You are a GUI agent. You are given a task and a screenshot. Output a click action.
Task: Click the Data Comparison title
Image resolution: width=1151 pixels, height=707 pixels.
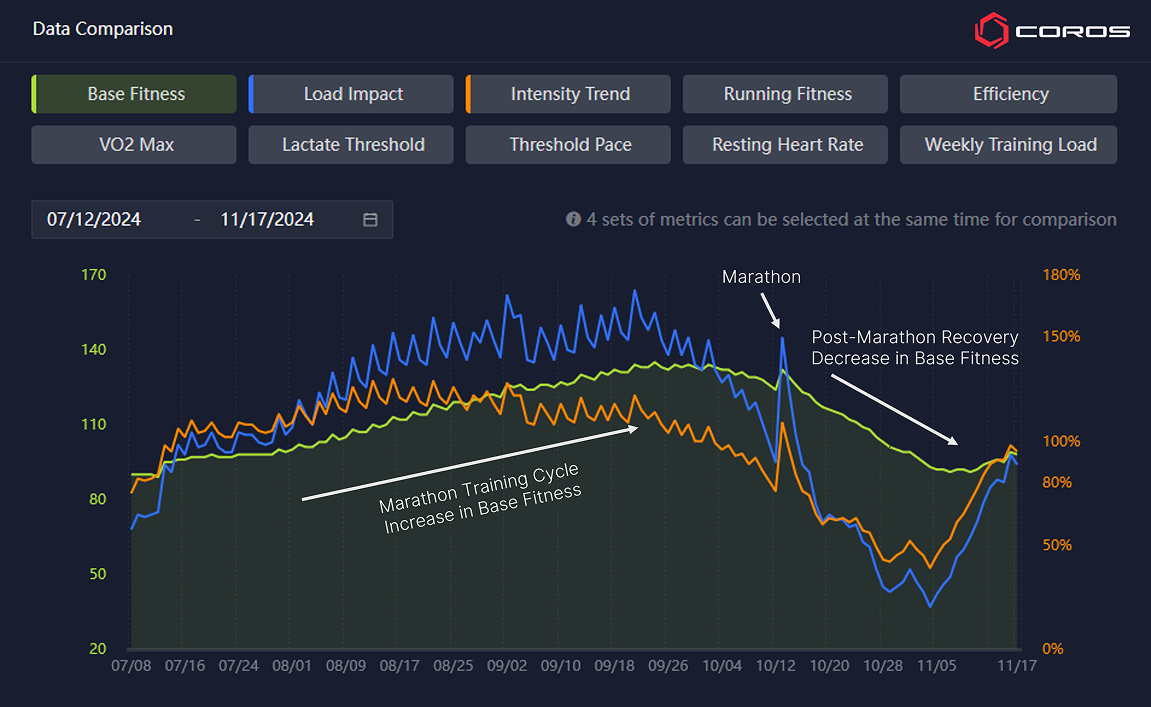click(102, 29)
